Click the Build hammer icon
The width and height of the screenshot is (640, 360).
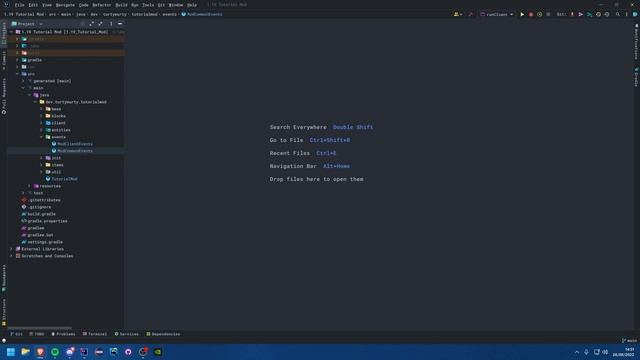[471, 14]
